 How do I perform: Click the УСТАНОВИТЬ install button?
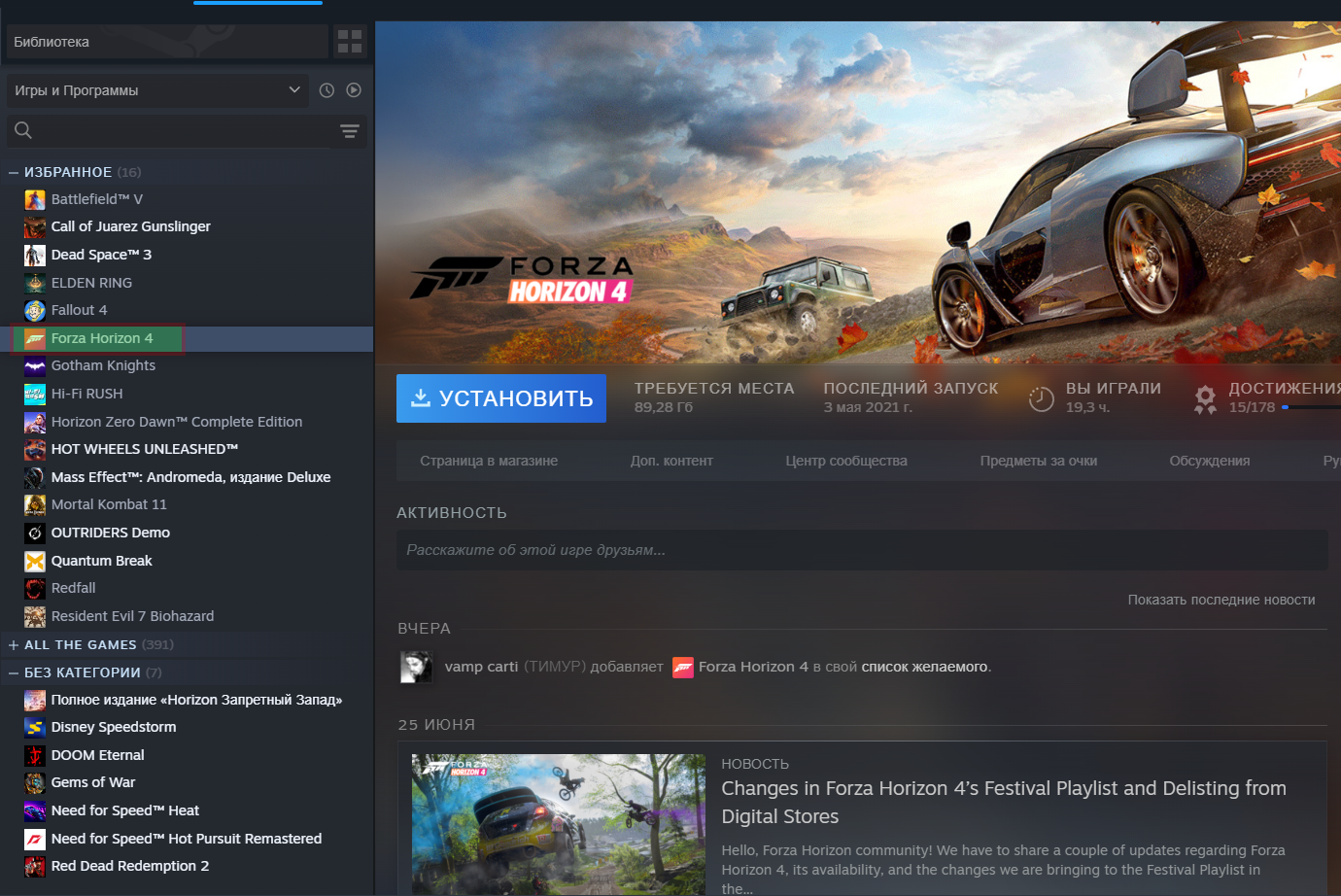click(x=501, y=398)
